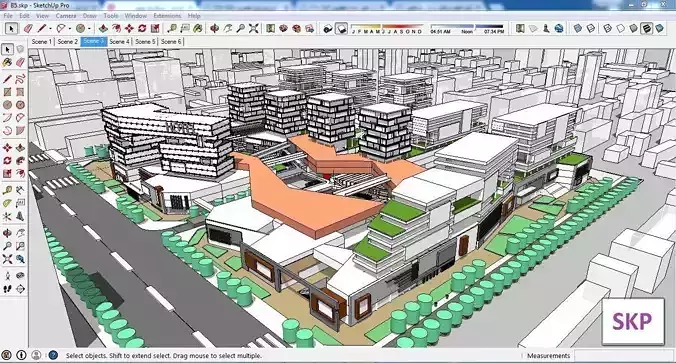Screen dimensions: 676x363
Task: Click the Make Component icon in left toolbar
Action: [x=20, y=49]
